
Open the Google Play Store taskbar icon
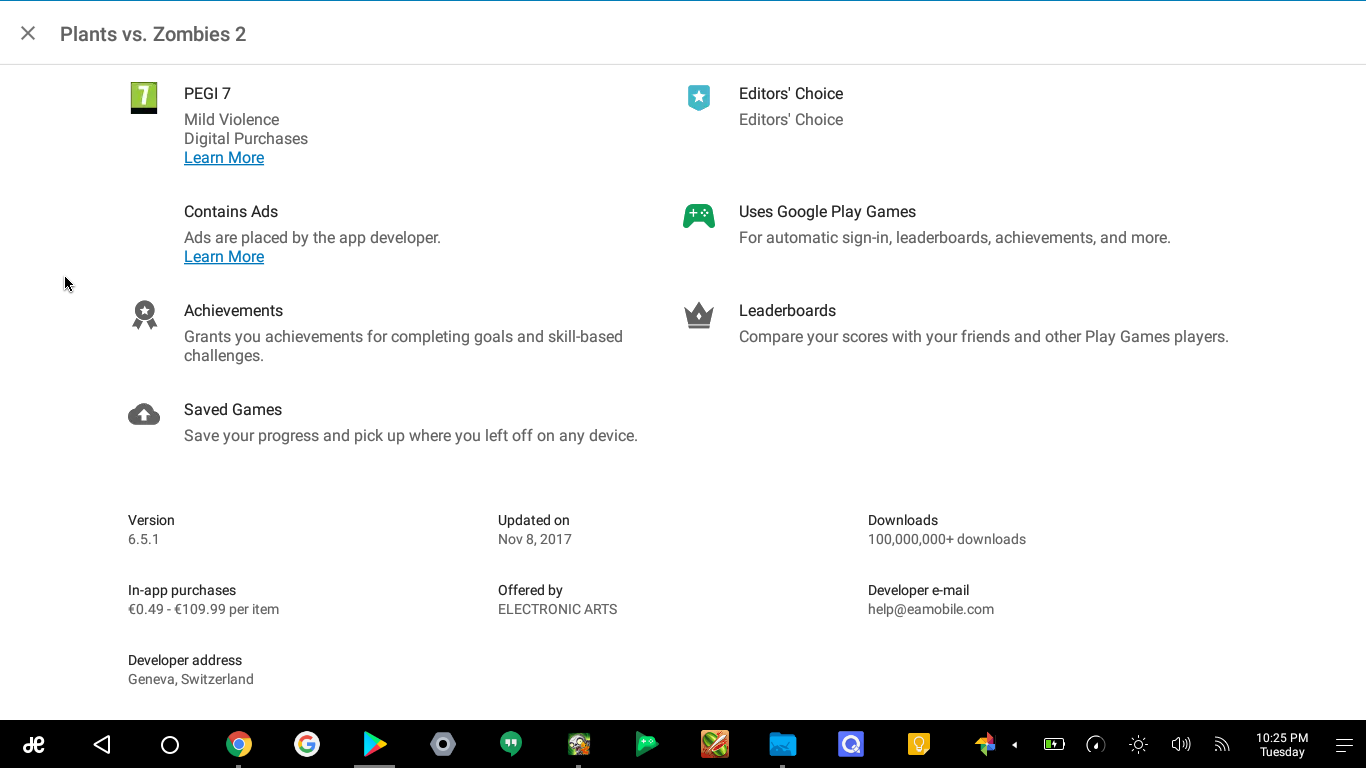375,744
